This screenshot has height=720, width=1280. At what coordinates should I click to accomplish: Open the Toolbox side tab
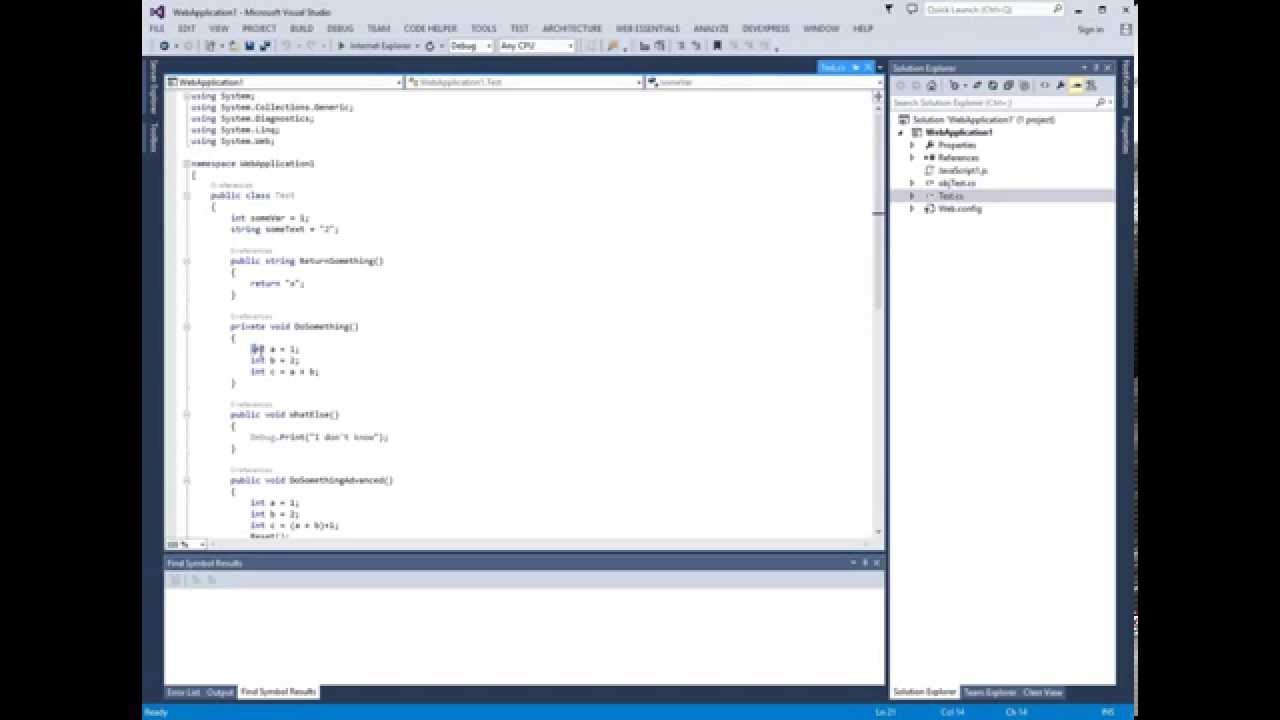pyautogui.click(x=153, y=136)
